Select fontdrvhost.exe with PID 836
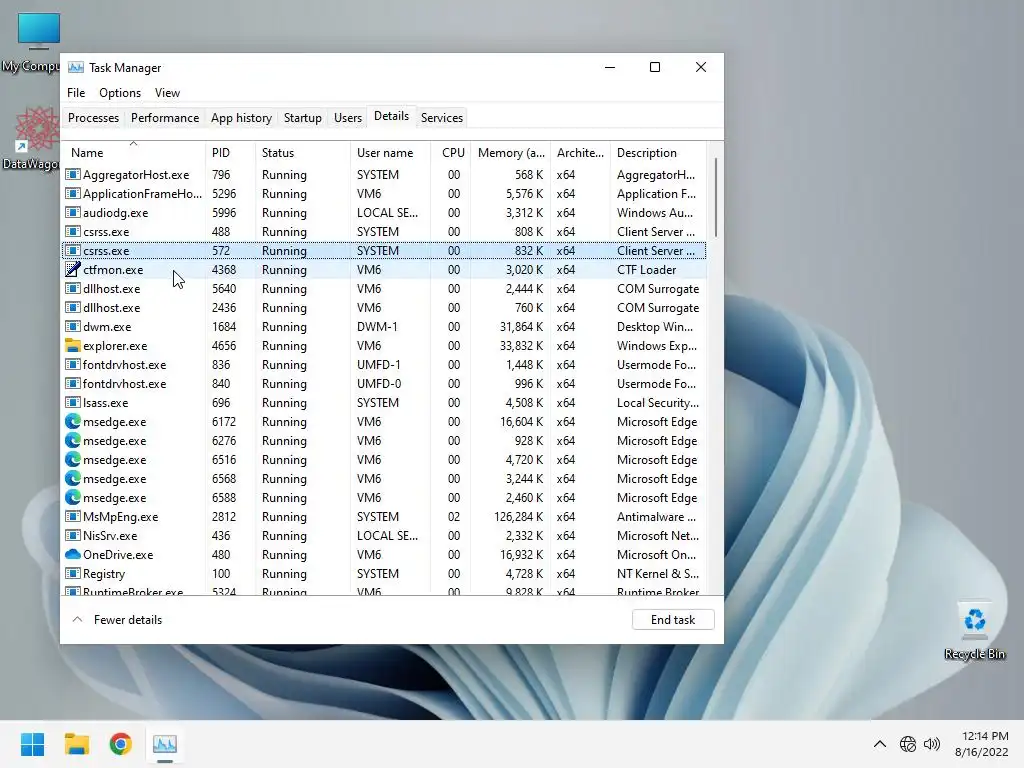Screen dimensions: 1024x768 384,364
